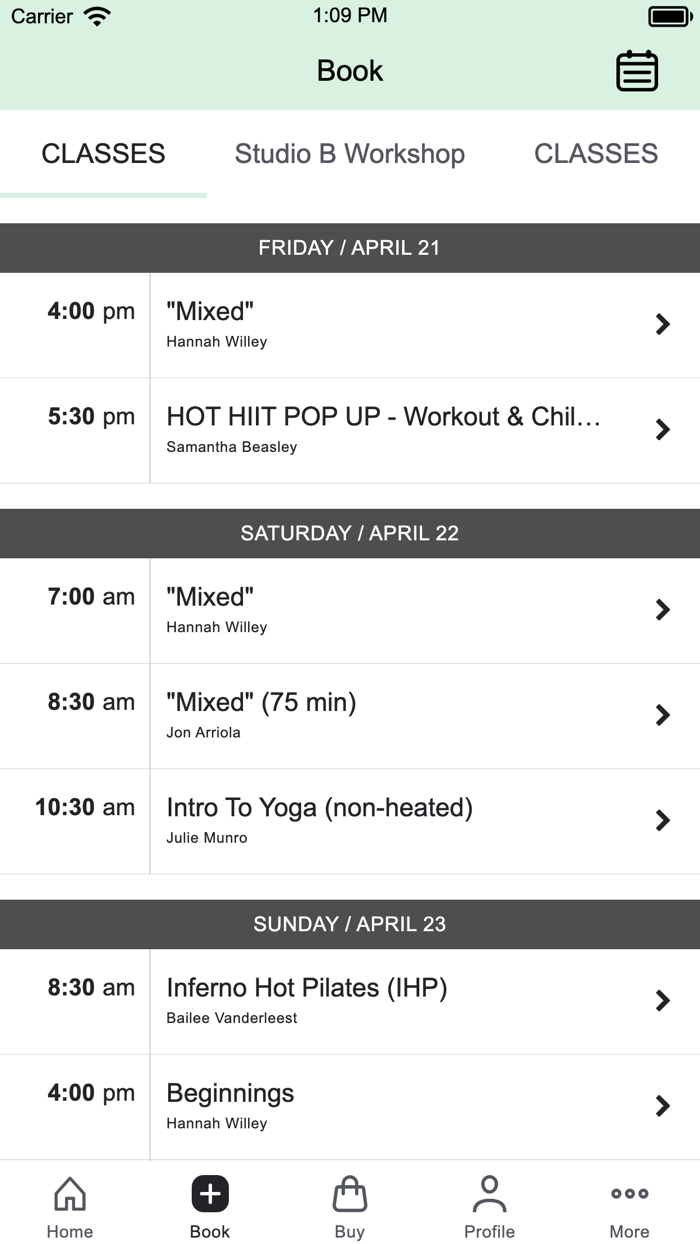Open the calendar schedule icon
The image size is (700, 1244).
pos(636,70)
